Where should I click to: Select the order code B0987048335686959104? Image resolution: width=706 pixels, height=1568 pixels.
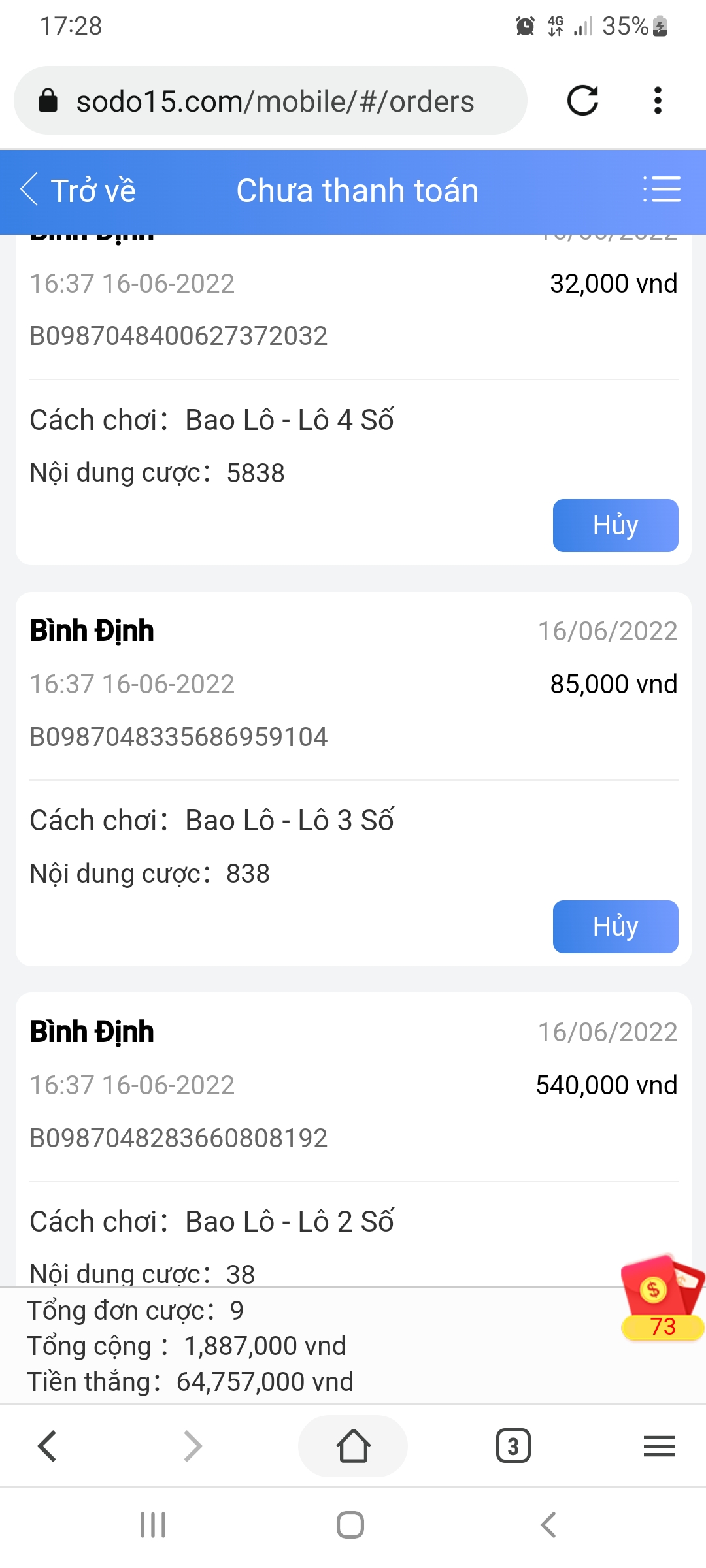coord(178,737)
